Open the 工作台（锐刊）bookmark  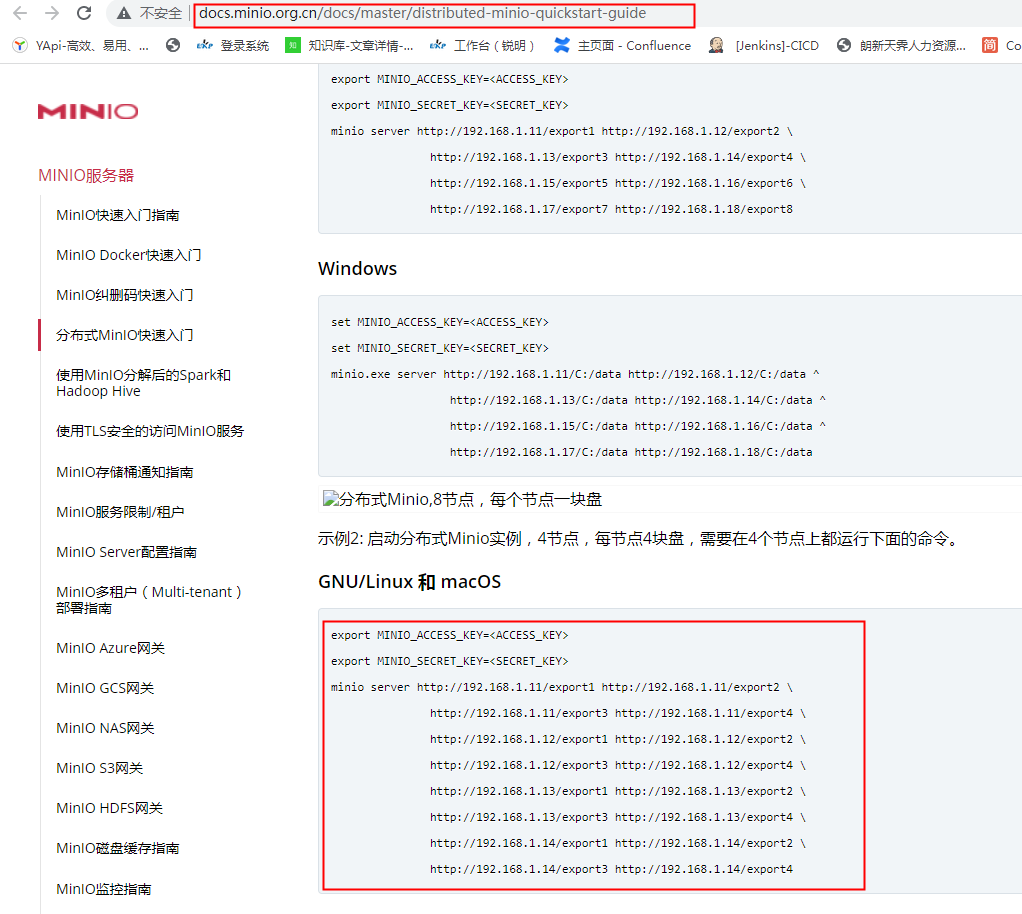click(x=437, y=45)
